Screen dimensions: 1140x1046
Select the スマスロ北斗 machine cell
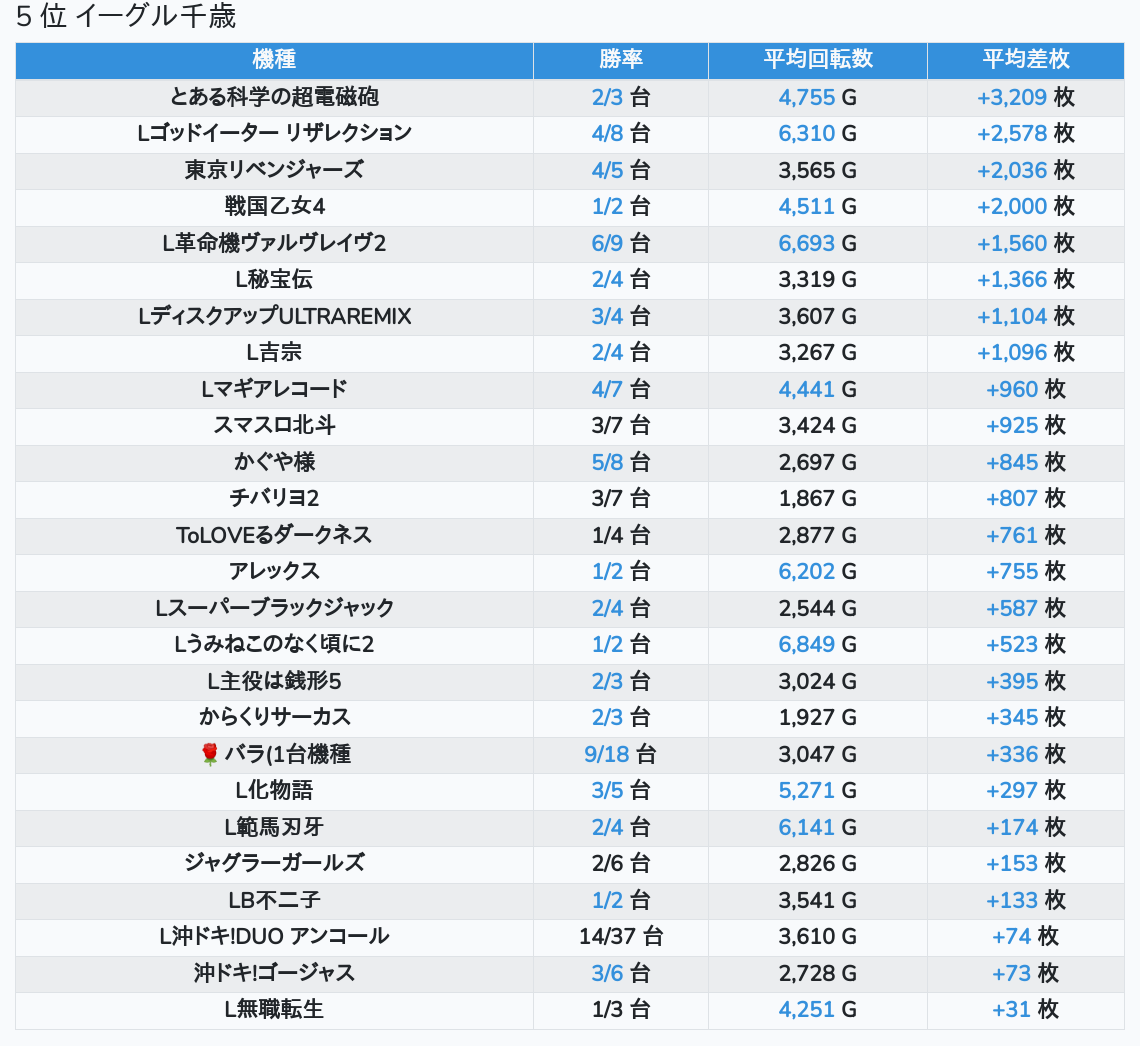[x=274, y=425]
